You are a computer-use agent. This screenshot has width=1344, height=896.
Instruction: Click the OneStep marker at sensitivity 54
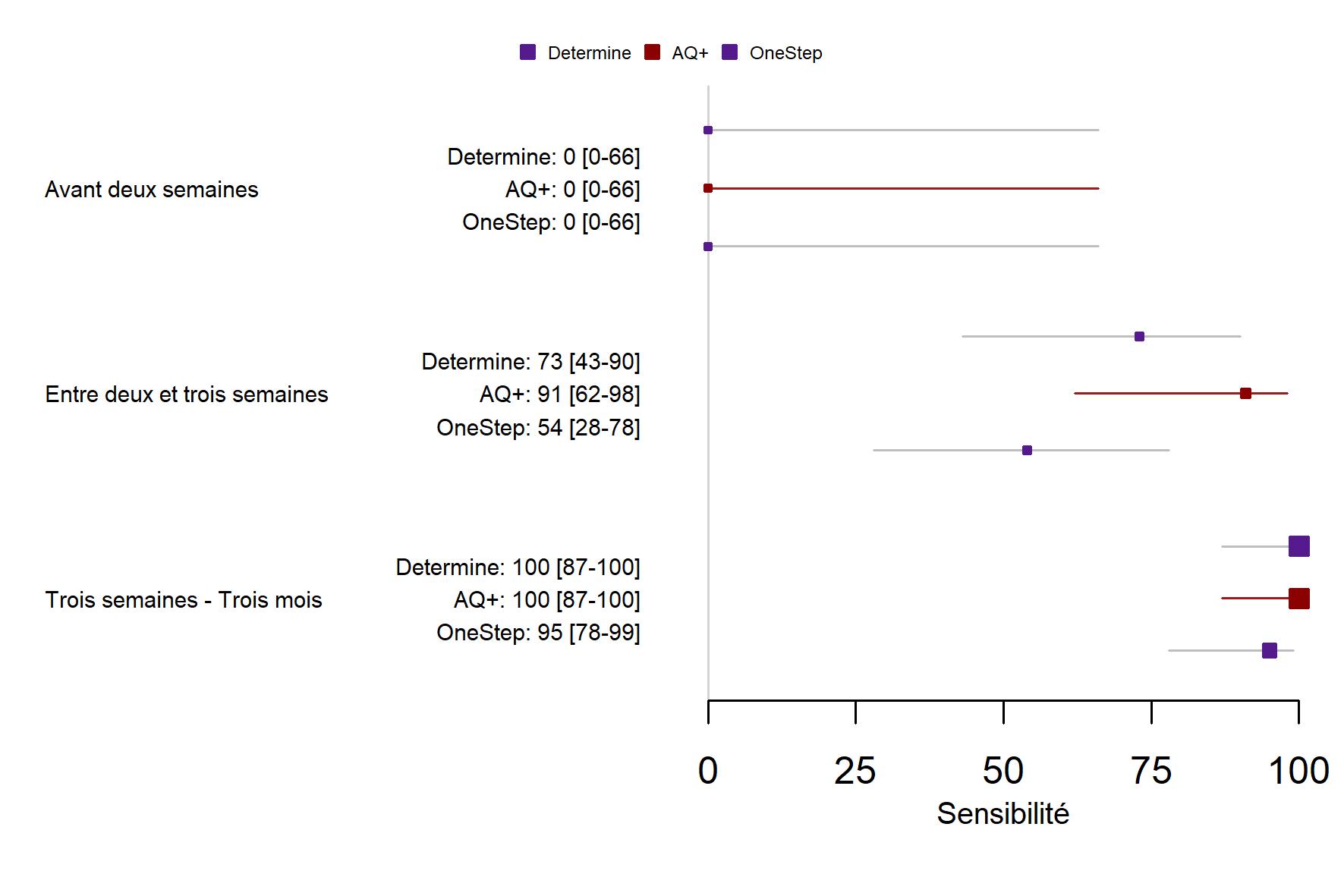click(x=1027, y=450)
